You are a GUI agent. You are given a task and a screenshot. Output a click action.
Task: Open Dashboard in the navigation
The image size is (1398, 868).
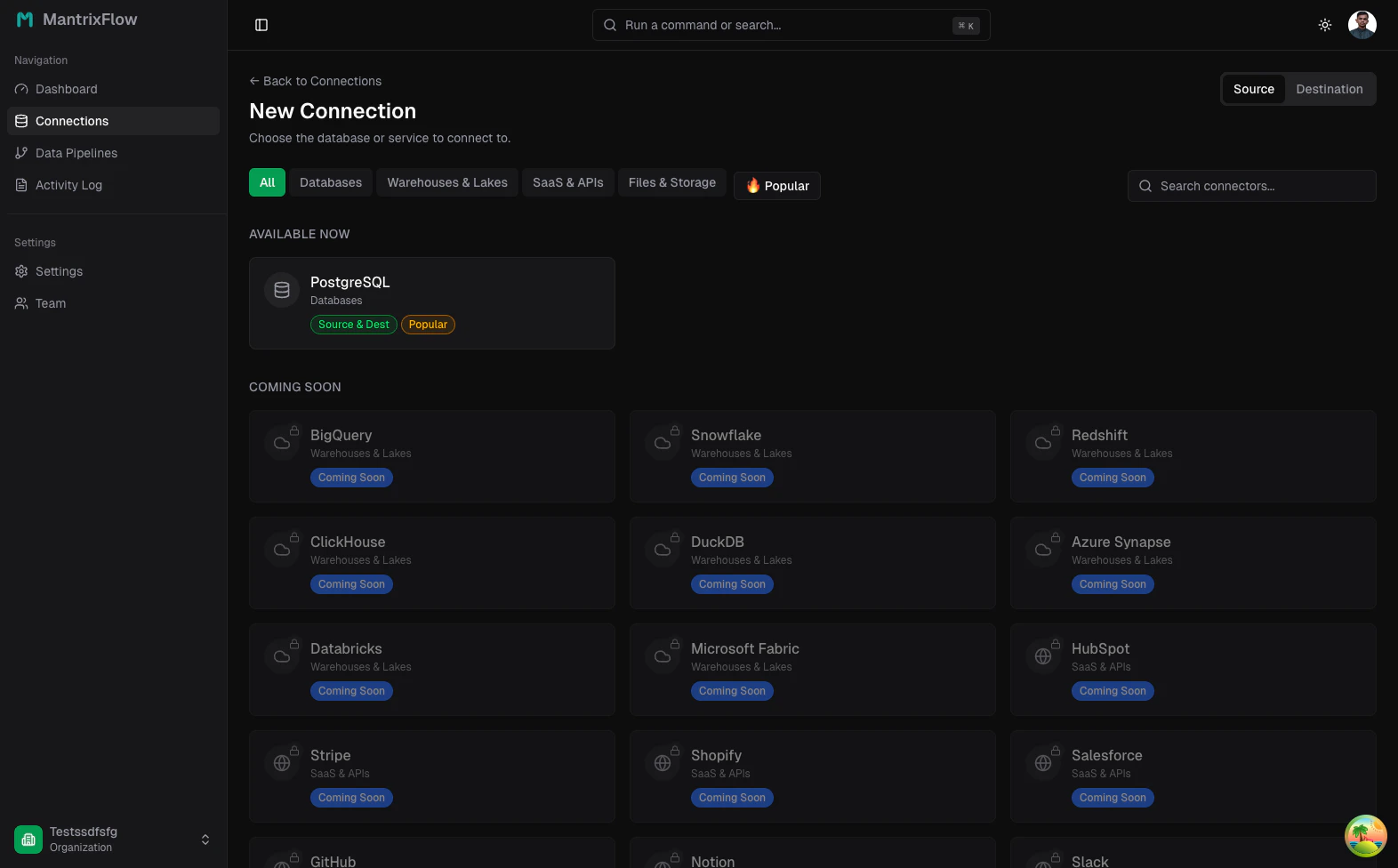(x=113, y=89)
